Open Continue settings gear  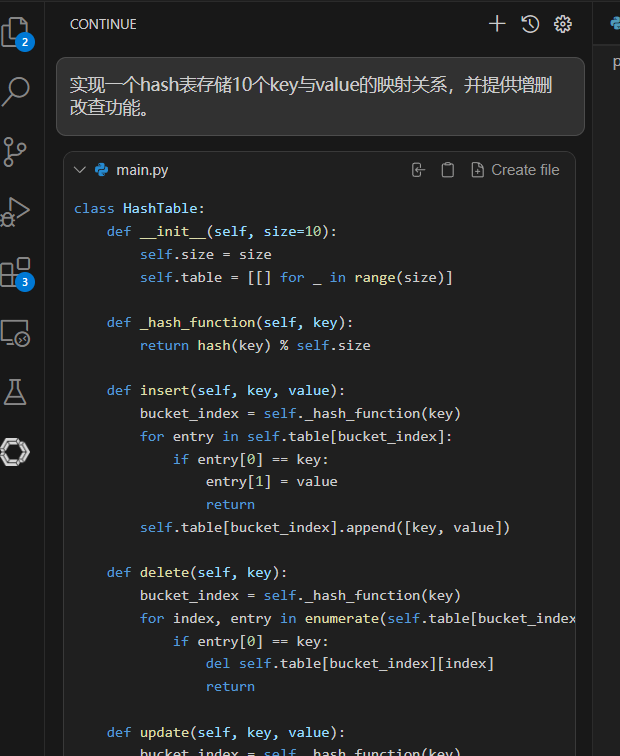tap(563, 24)
